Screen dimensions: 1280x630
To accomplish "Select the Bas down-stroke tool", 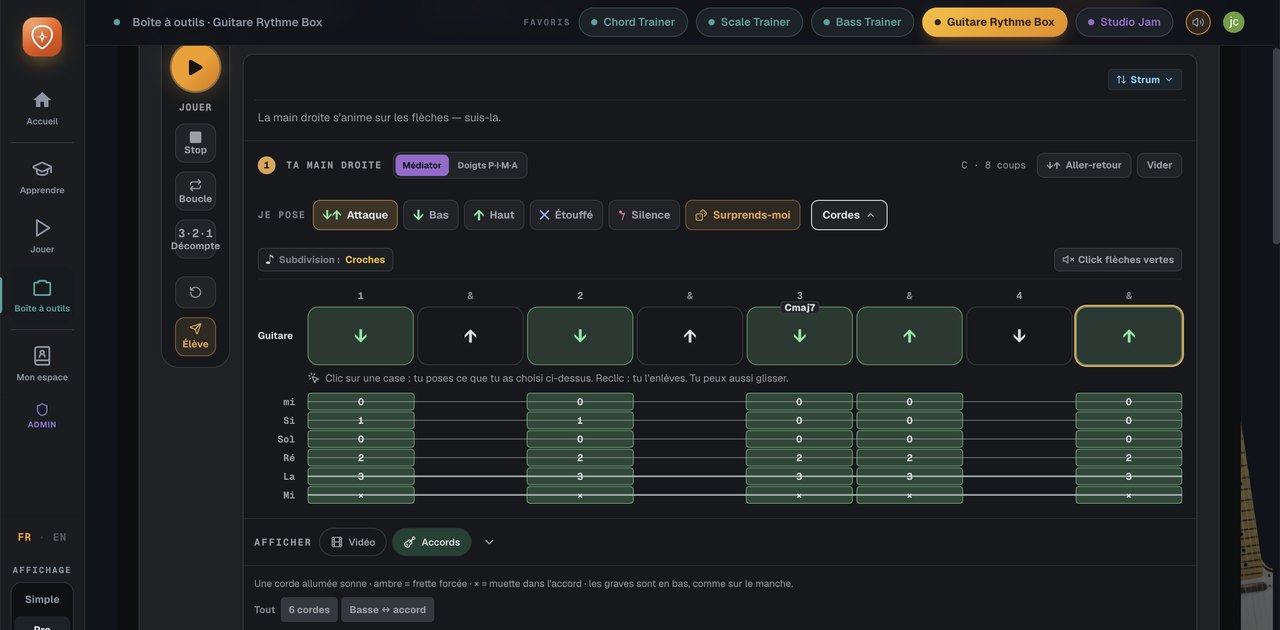I will [x=431, y=215].
